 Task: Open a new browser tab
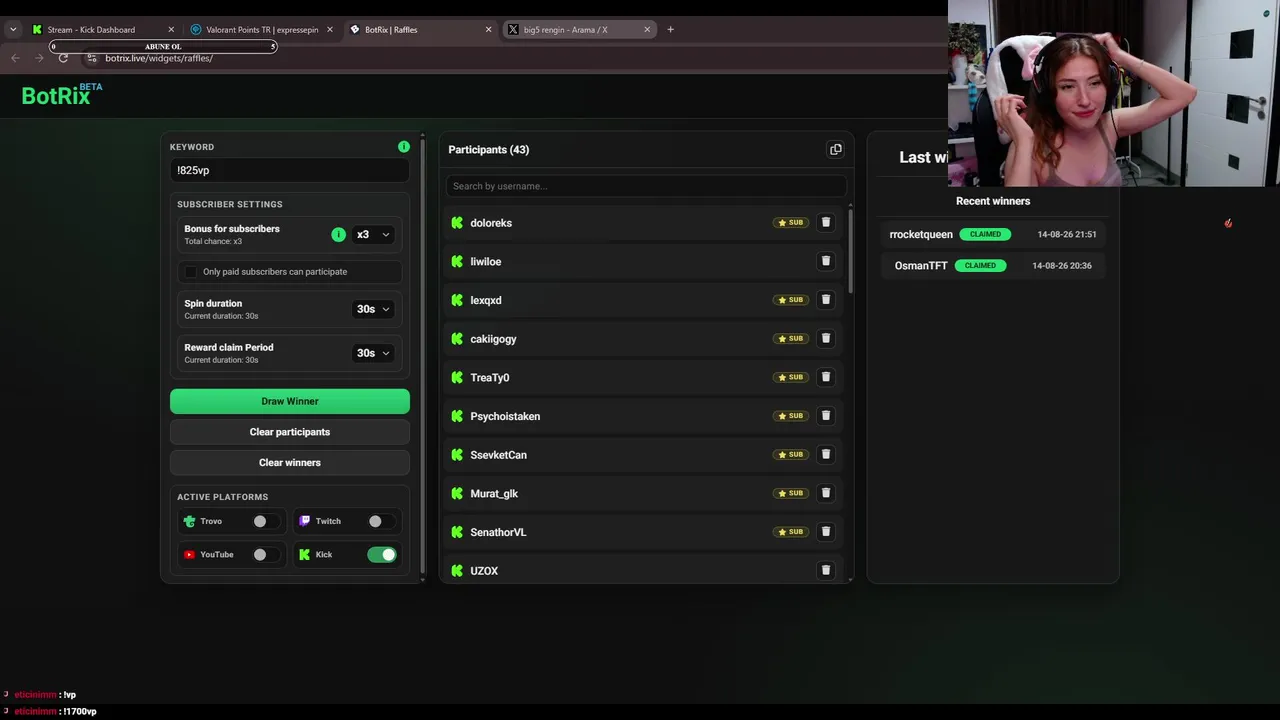670,29
